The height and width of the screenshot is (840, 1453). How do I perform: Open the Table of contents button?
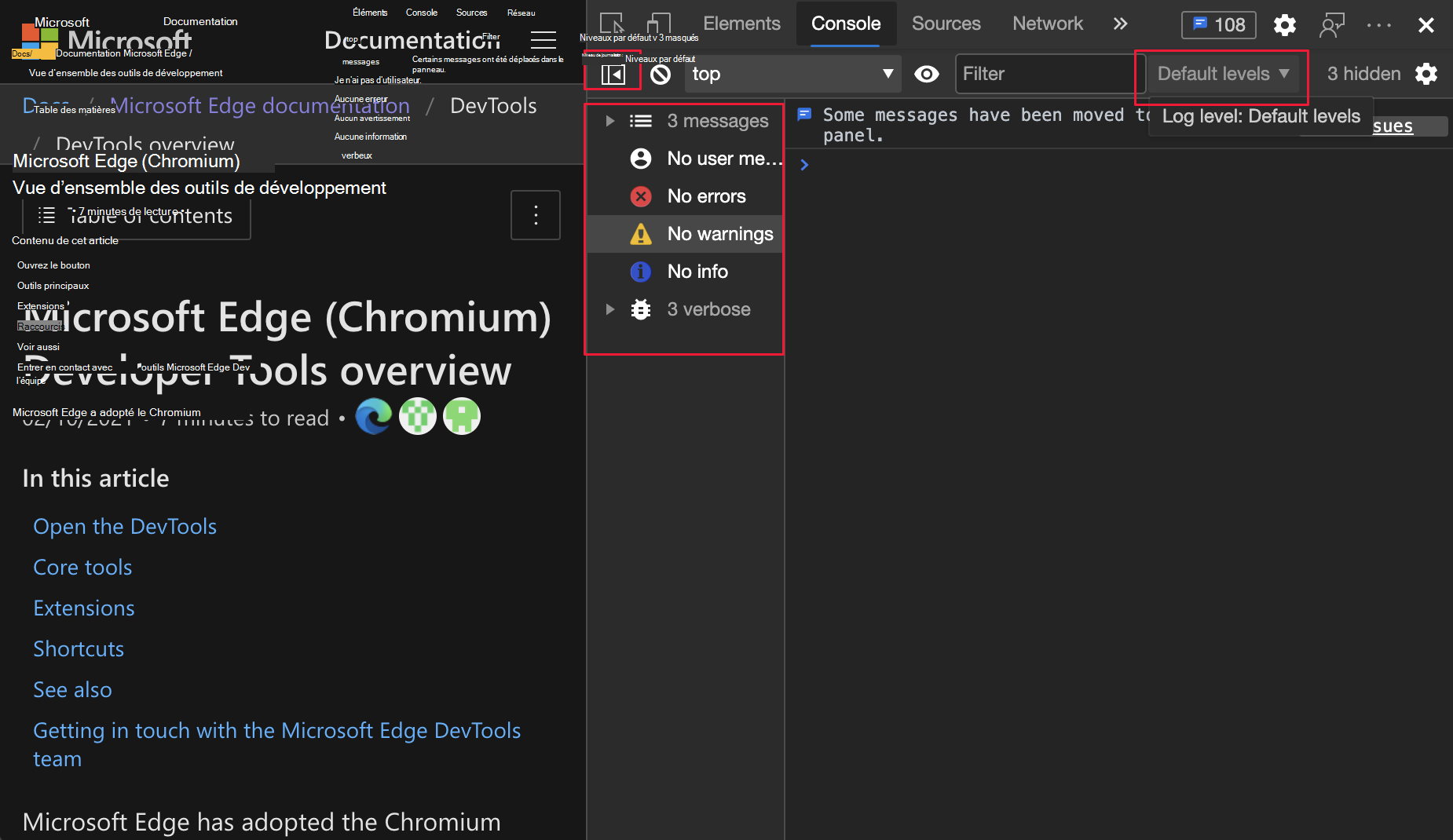pos(137,216)
